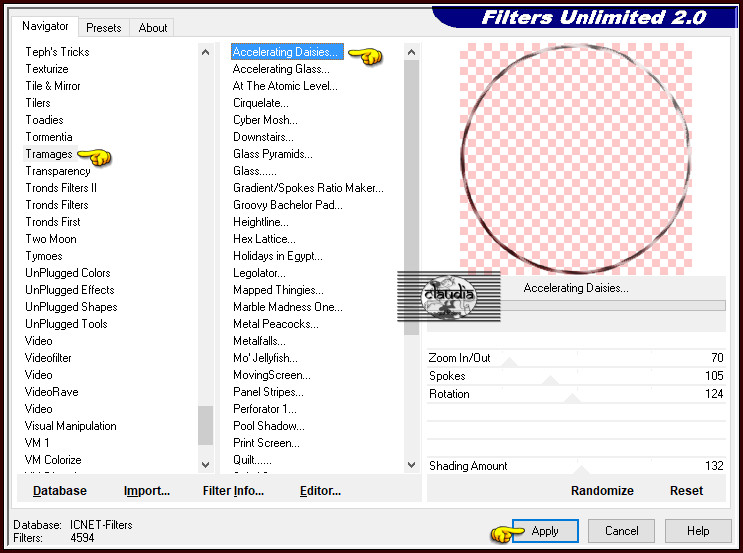Select Two Moon category
The height and width of the screenshot is (553, 743).
click(x=51, y=239)
